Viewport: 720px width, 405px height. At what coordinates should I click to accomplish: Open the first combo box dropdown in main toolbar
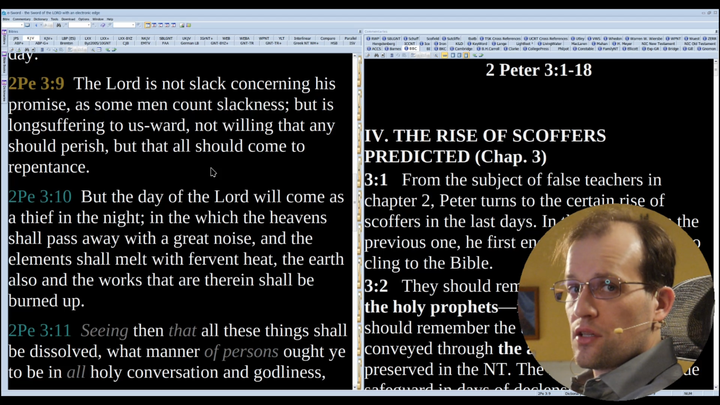[22, 25]
